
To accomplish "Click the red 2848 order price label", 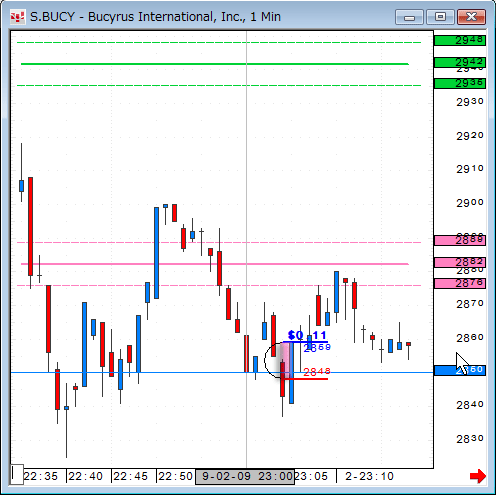I will (x=317, y=371).
